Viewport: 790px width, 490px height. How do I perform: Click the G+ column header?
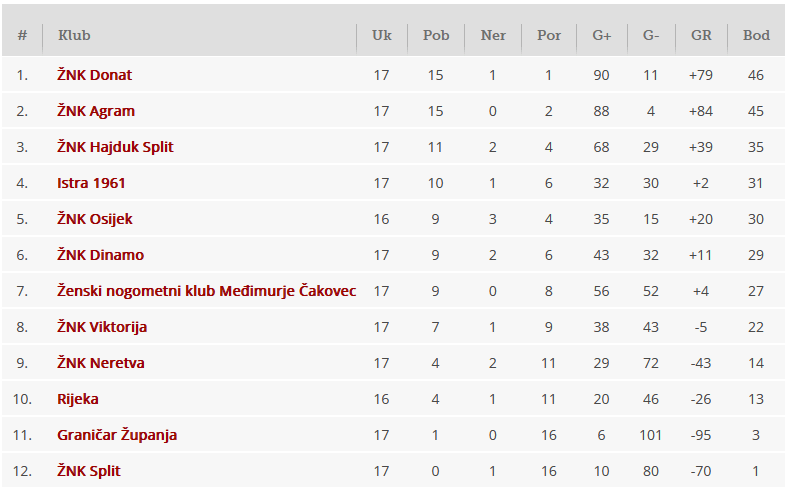pos(601,35)
